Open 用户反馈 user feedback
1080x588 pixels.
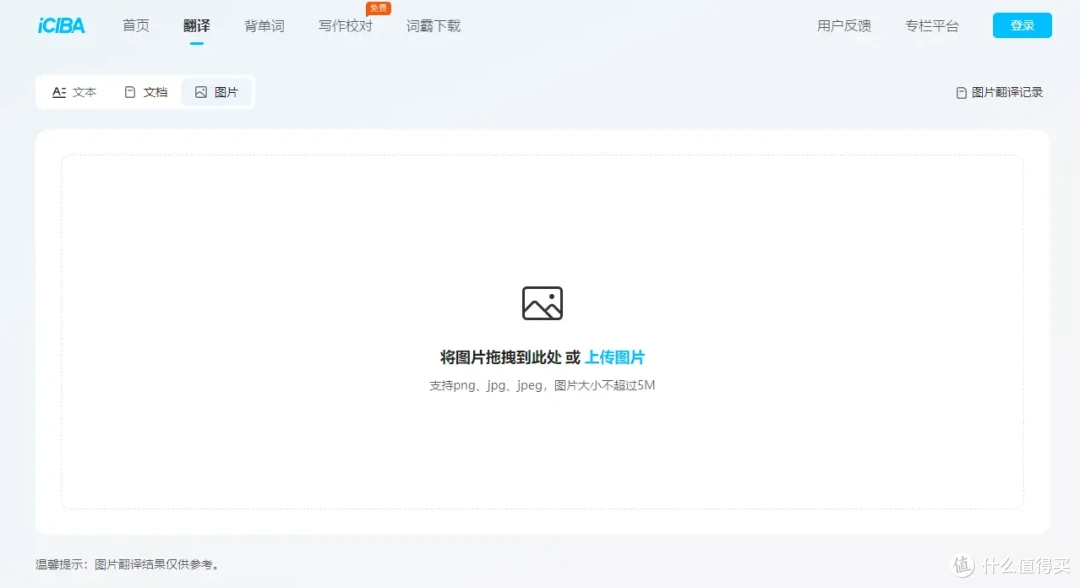tap(844, 25)
